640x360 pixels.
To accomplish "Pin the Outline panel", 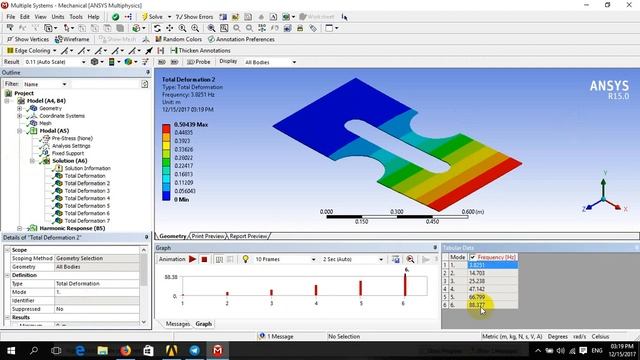I will (x=148, y=72).
